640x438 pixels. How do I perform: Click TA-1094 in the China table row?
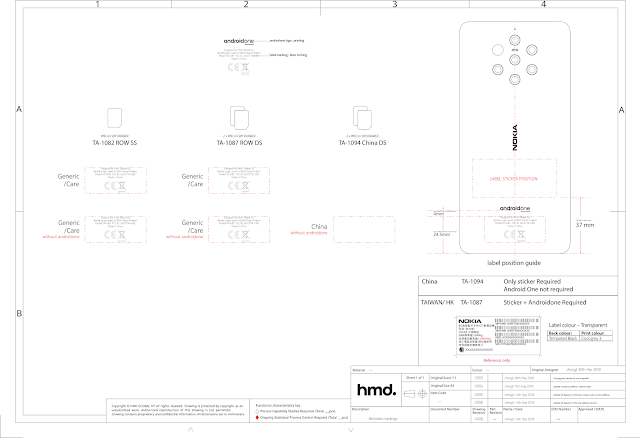coord(472,282)
